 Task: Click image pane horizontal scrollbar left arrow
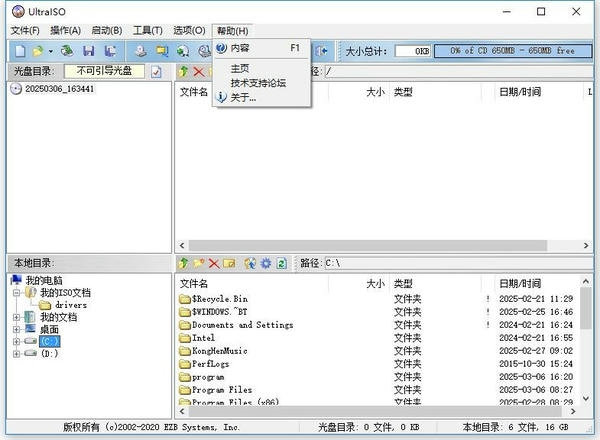(182, 246)
